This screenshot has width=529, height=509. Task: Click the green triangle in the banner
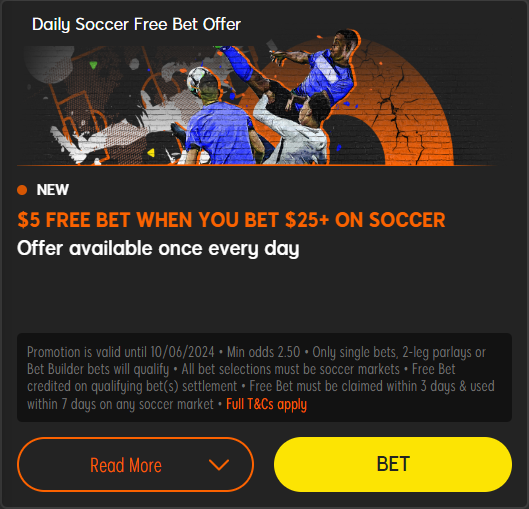coord(93,64)
